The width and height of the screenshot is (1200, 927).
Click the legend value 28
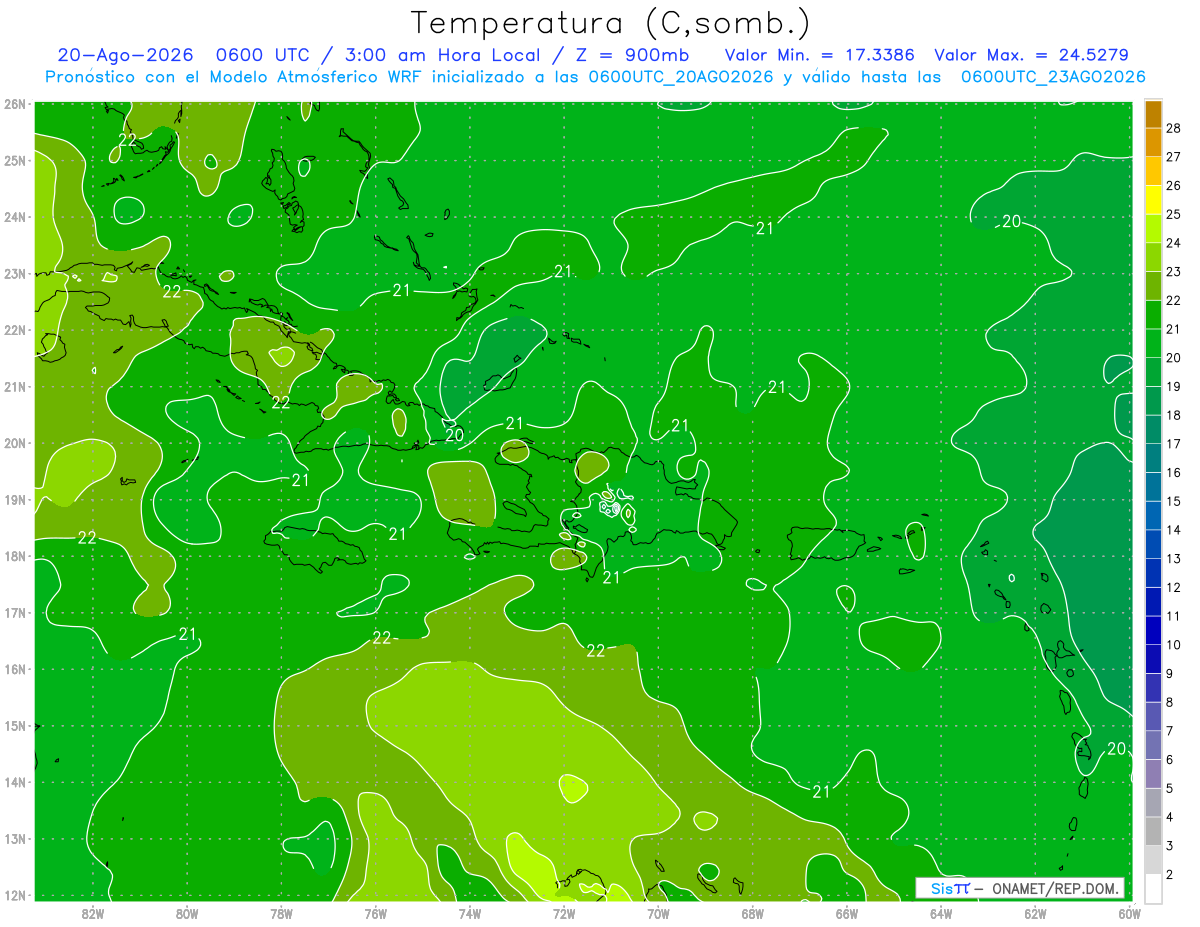[x=1173, y=129]
